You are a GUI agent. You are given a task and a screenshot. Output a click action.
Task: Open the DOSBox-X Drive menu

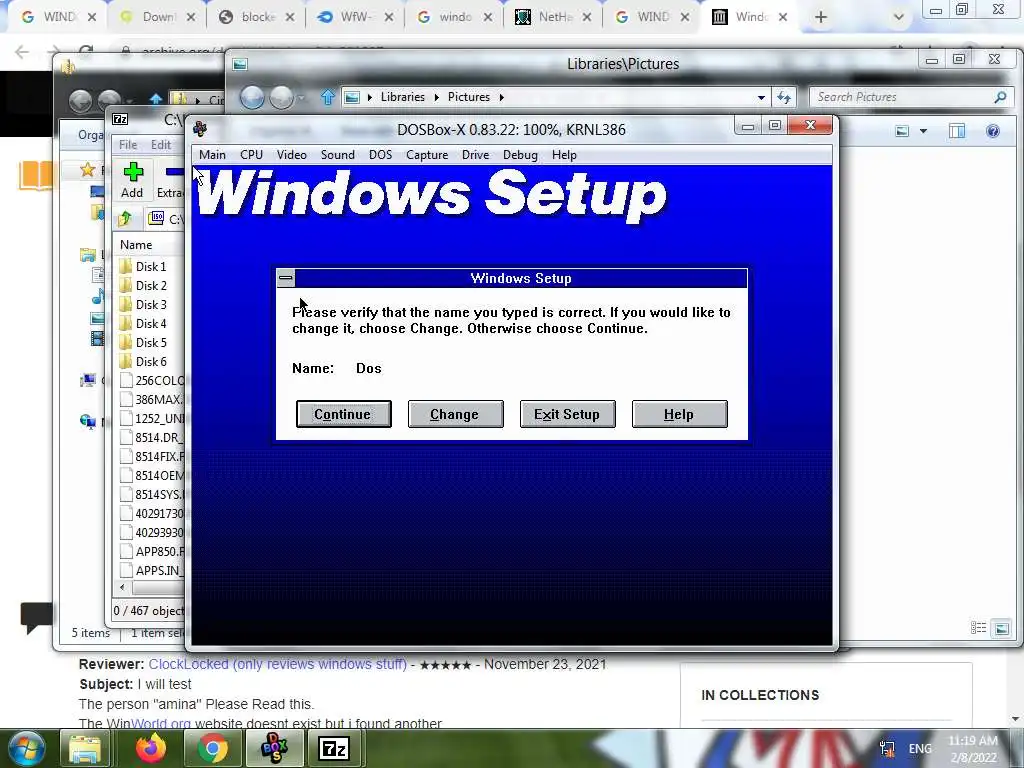(475, 155)
